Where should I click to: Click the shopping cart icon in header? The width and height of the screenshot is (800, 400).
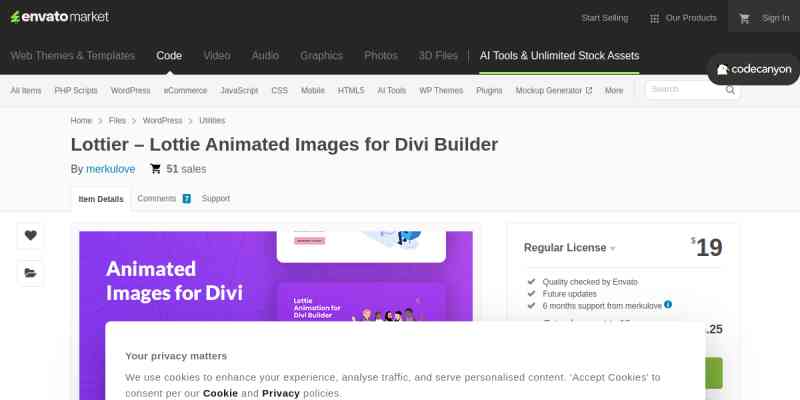744,18
